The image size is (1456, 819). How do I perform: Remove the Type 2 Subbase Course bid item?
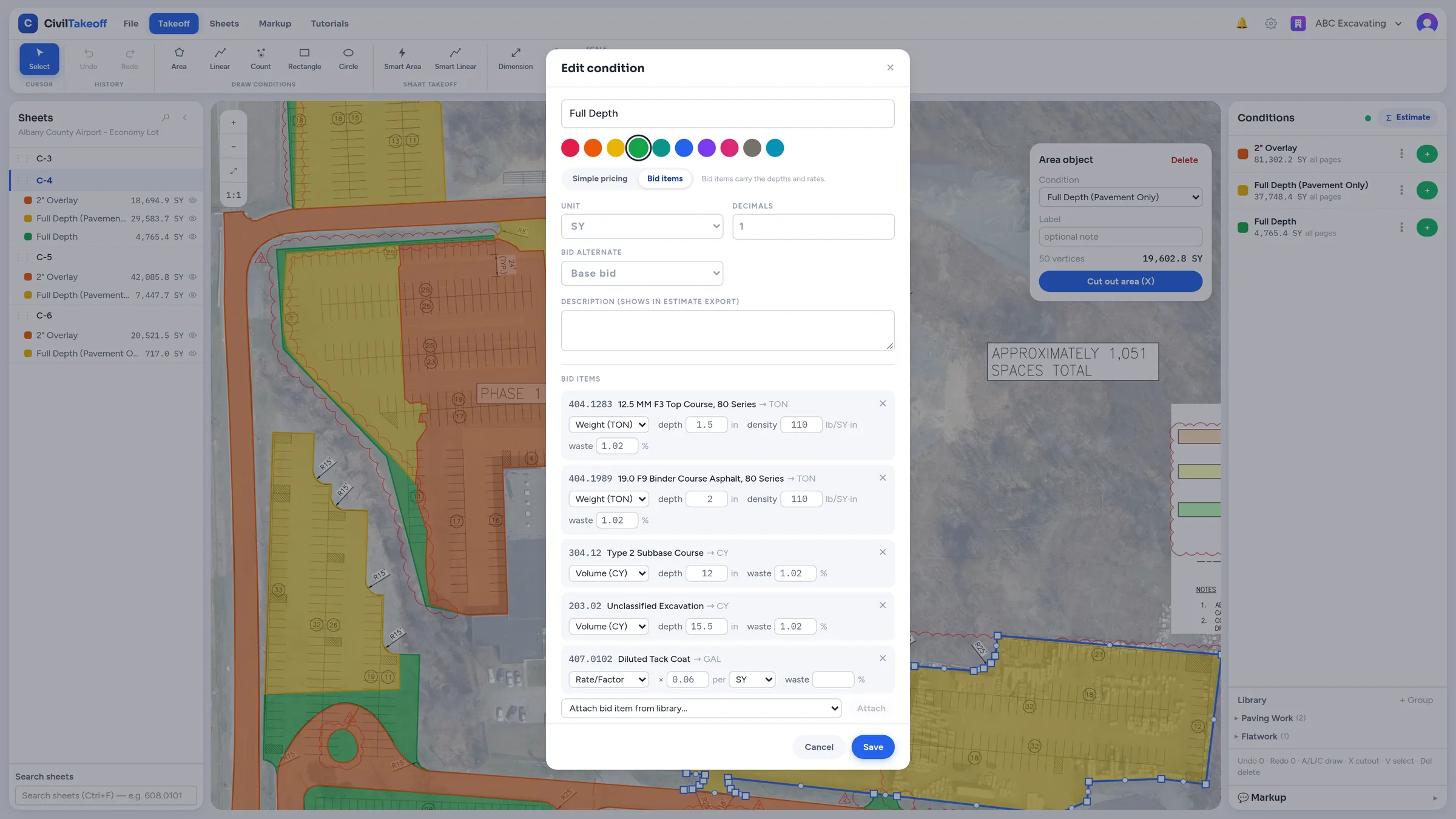click(x=883, y=552)
